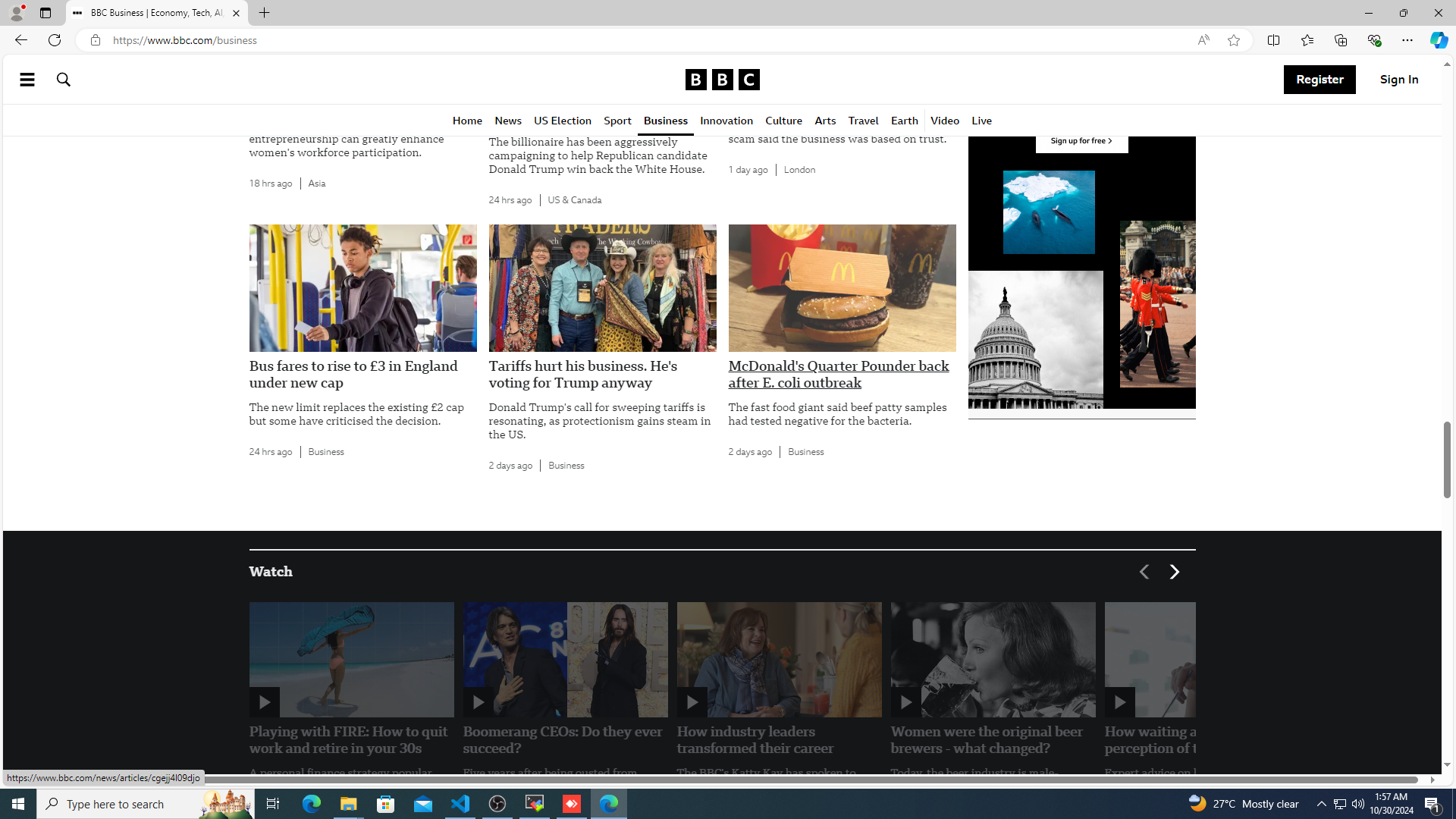The width and height of the screenshot is (1456, 819).
Task: Open Microsoft Store from taskbar
Action: [386, 804]
